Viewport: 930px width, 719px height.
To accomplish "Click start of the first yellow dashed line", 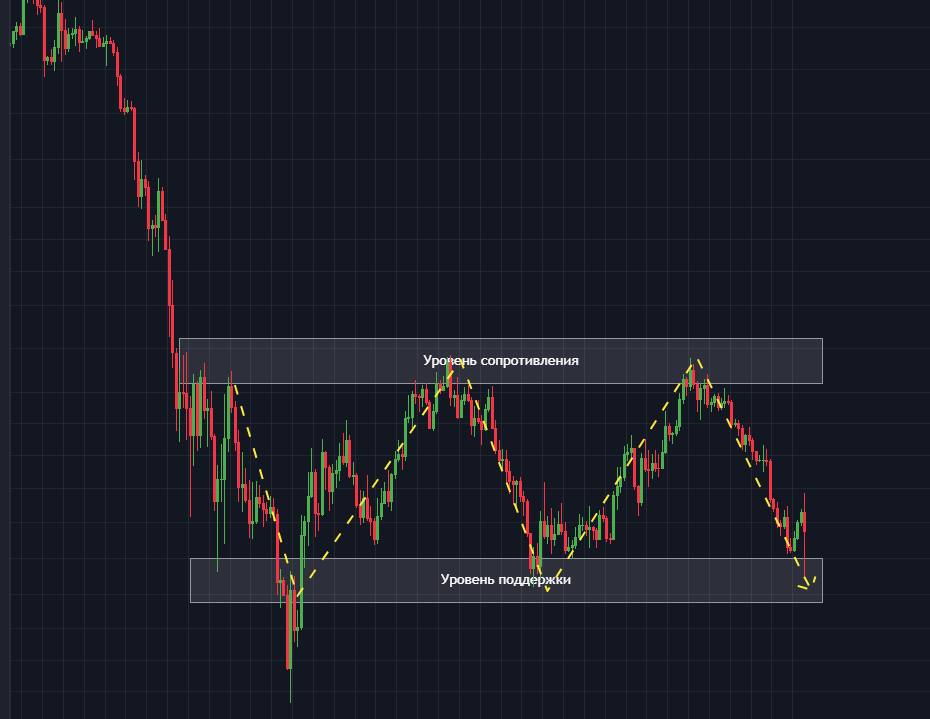I will pyautogui.click(x=234, y=385).
